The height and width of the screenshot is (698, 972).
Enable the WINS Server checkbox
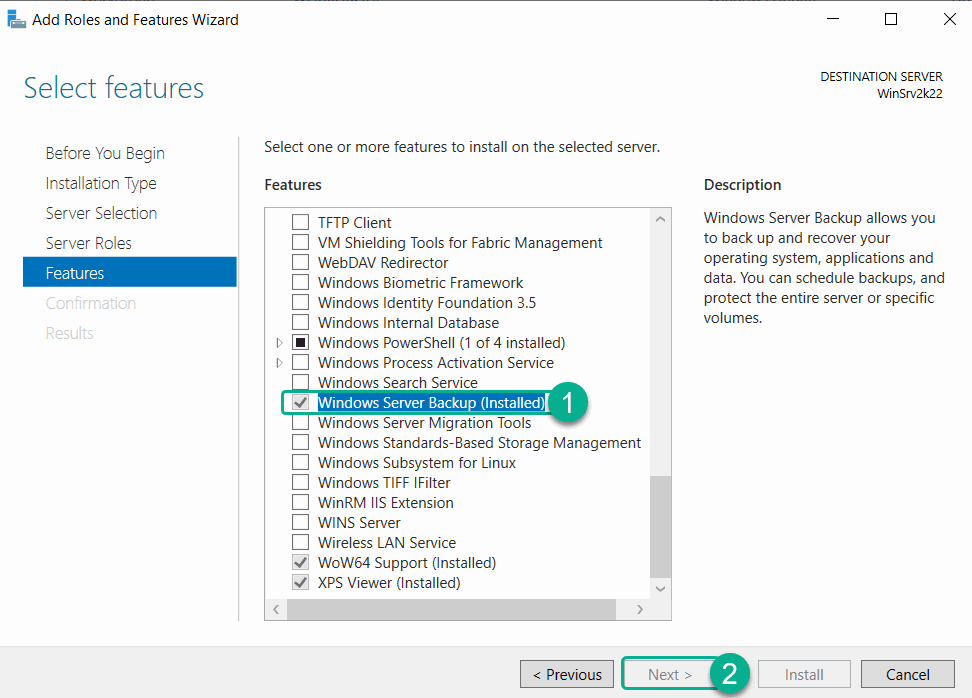pos(301,522)
